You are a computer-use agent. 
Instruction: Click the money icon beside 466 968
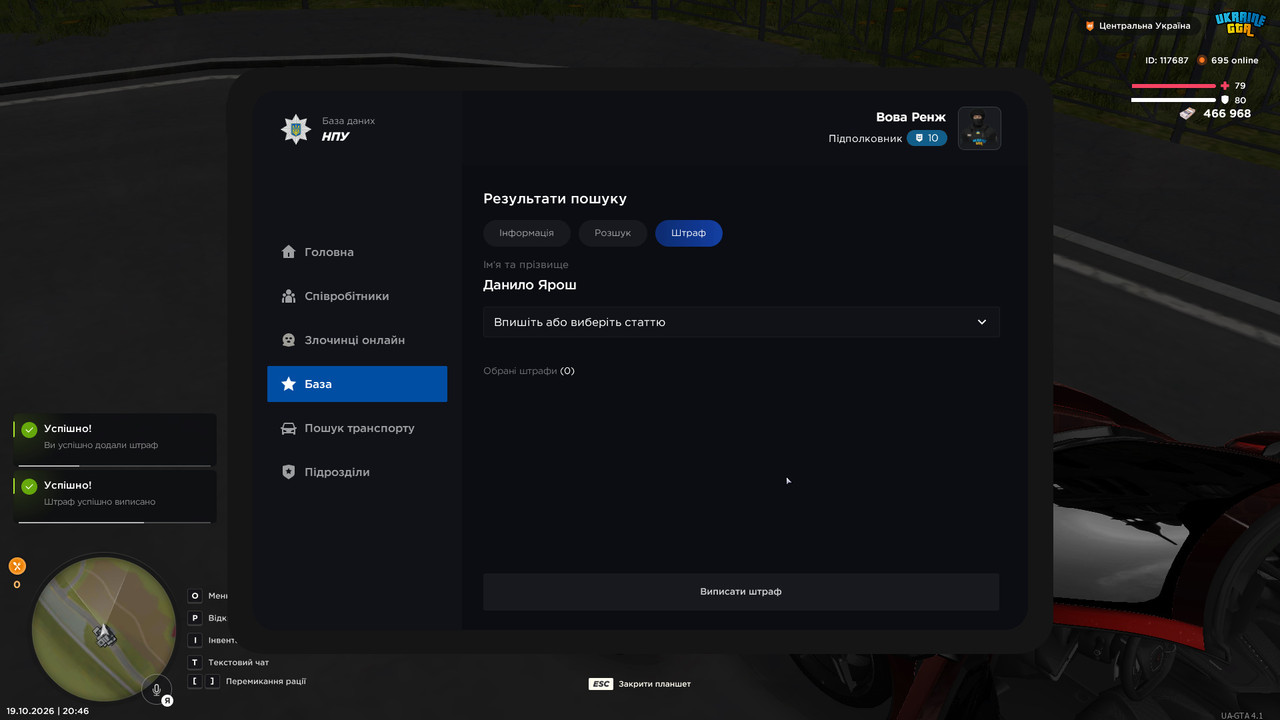click(1187, 114)
